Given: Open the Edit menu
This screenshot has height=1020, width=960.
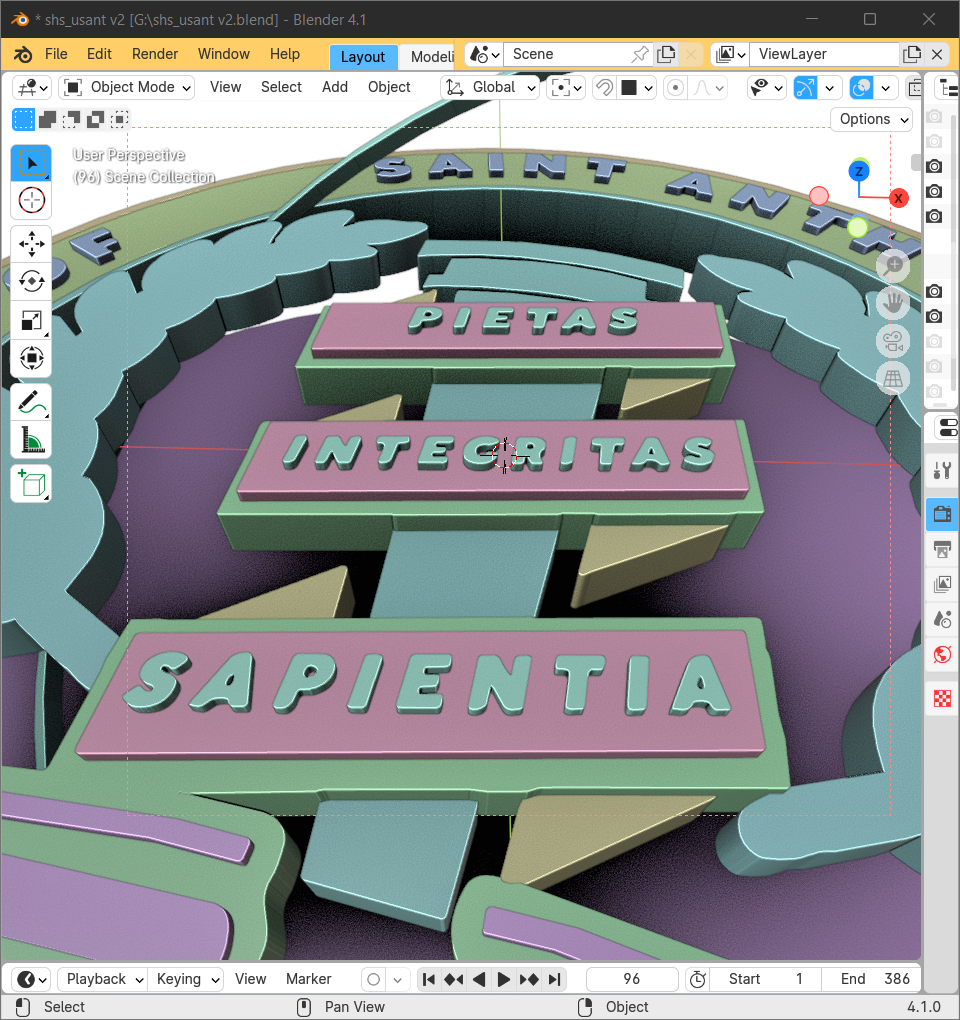Looking at the screenshot, I should (99, 55).
